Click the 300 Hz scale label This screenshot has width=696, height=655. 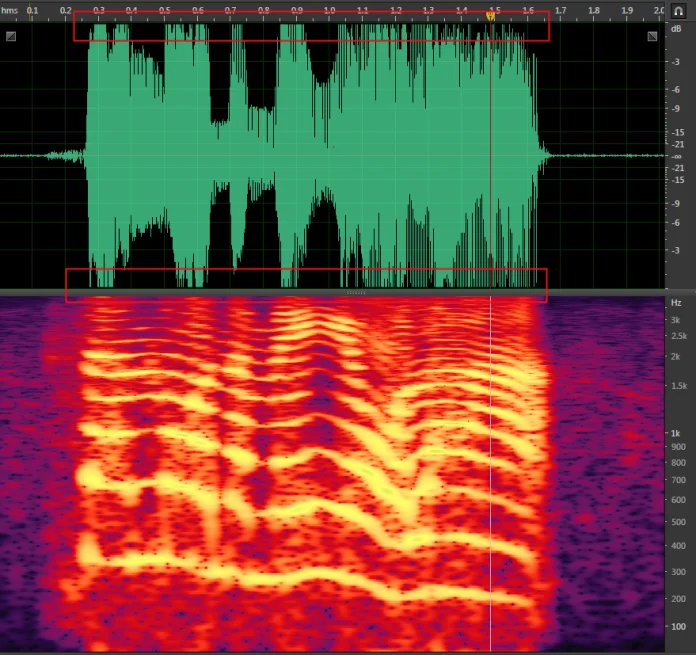[x=678, y=572]
